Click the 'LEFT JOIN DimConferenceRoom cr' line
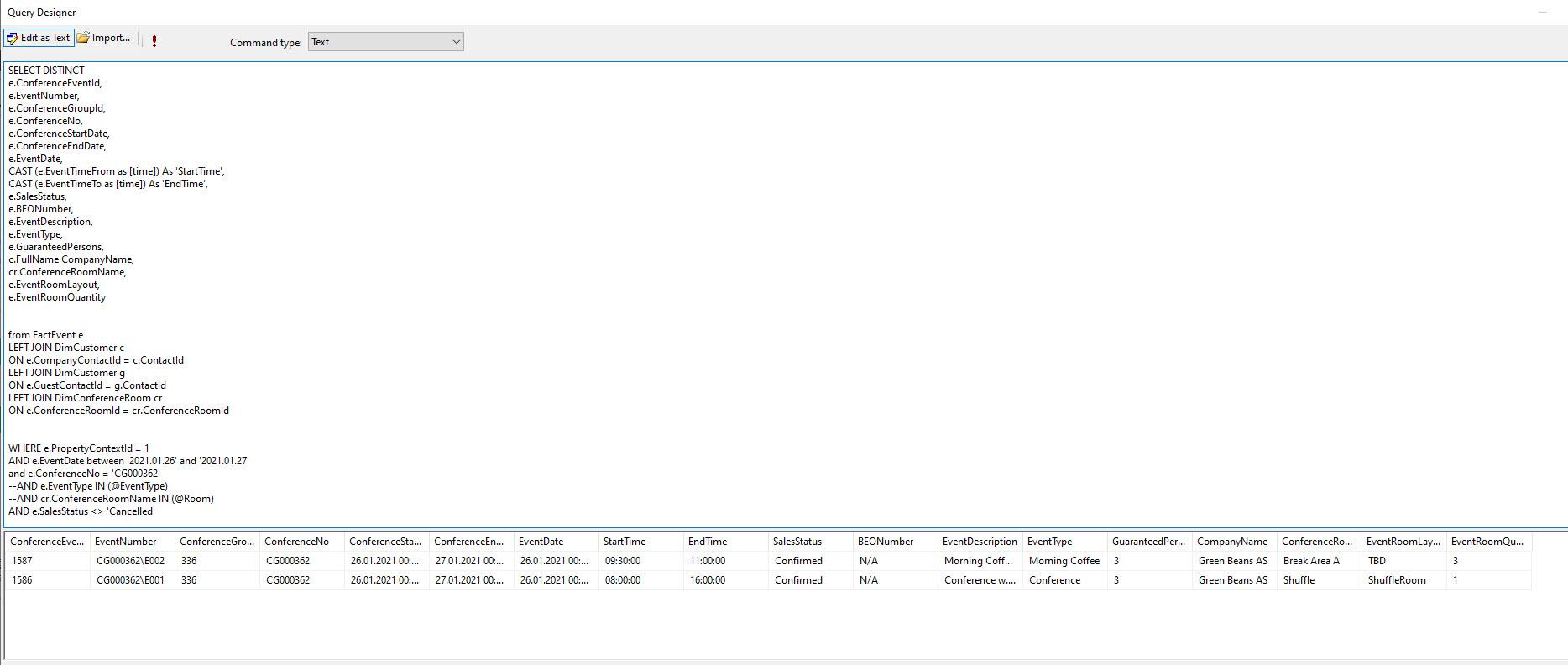Image resolution: width=1568 pixels, height=665 pixels. [86, 398]
